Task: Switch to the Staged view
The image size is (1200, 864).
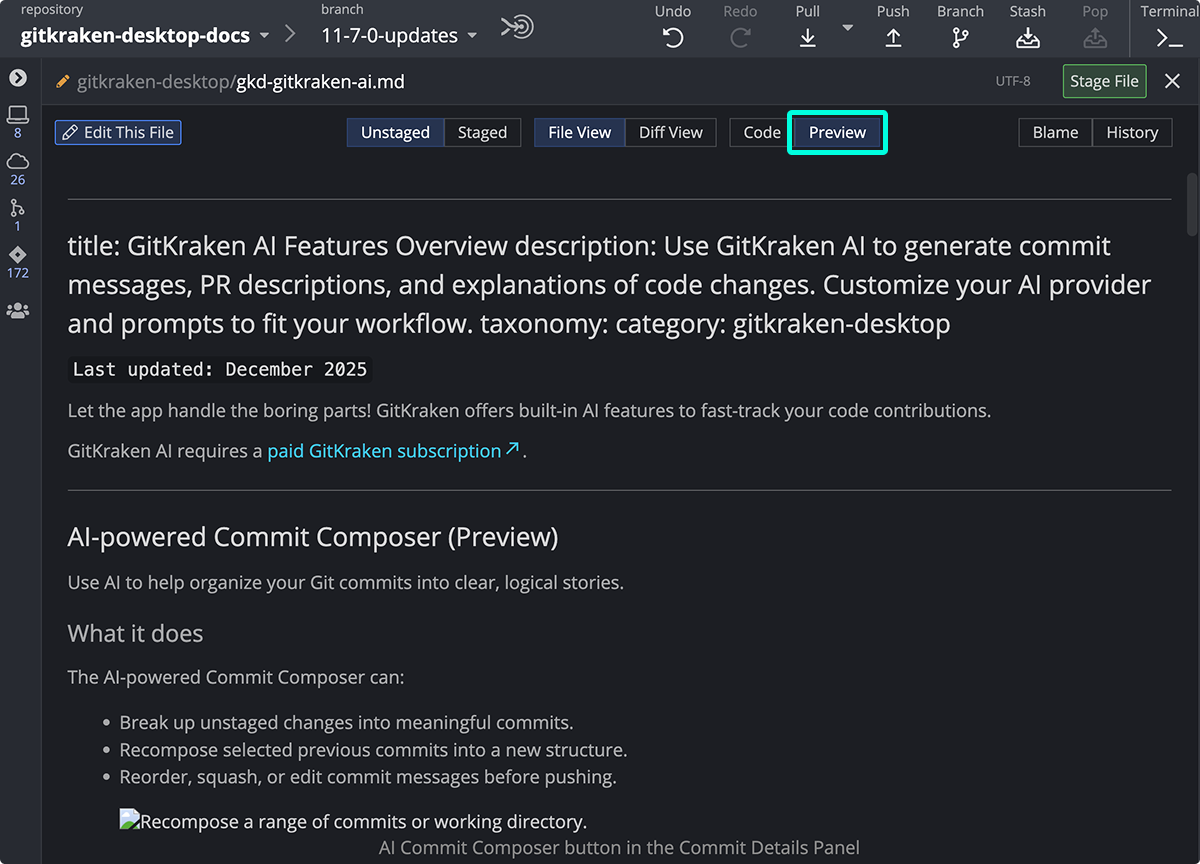Action: [482, 132]
